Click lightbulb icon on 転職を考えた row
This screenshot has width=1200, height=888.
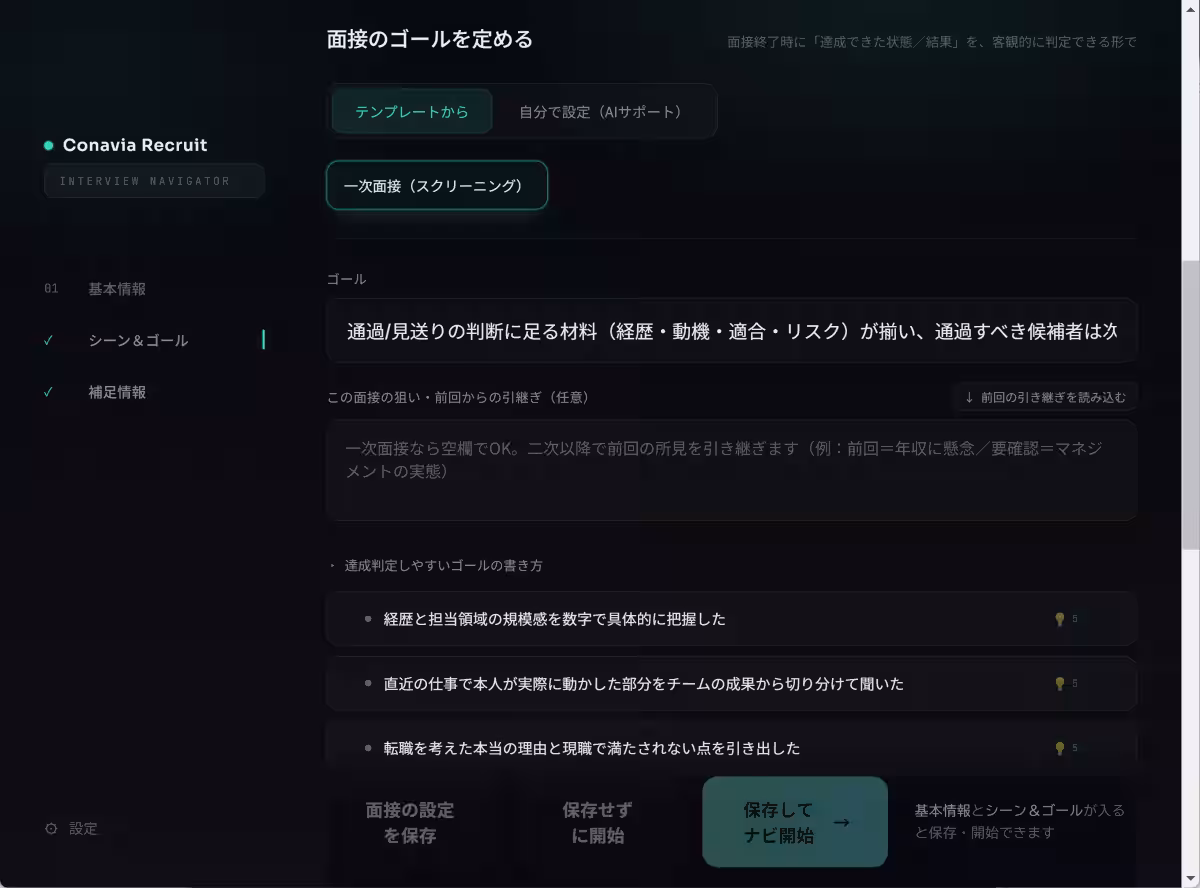tap(1060, 748)
